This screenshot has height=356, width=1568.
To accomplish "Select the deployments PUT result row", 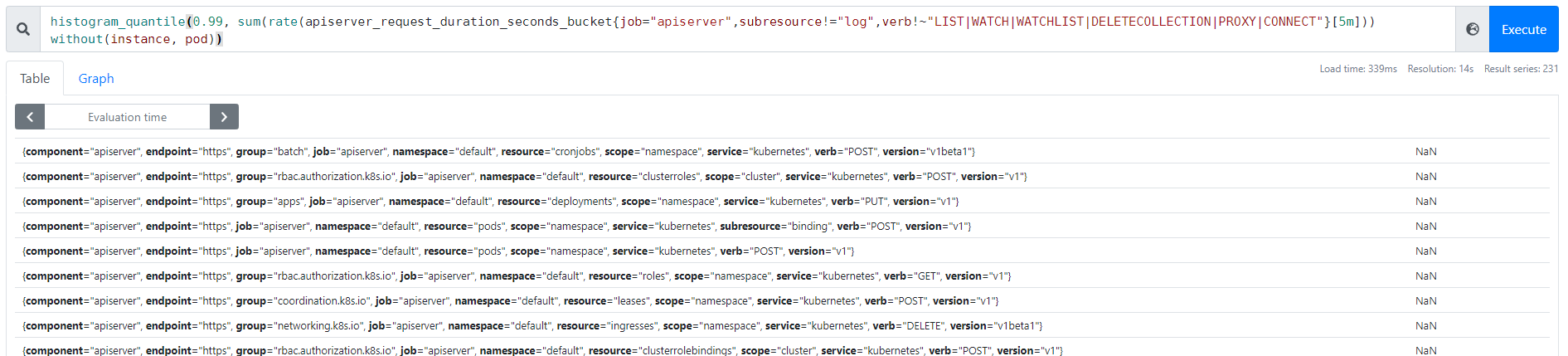I will pos(490,202).
